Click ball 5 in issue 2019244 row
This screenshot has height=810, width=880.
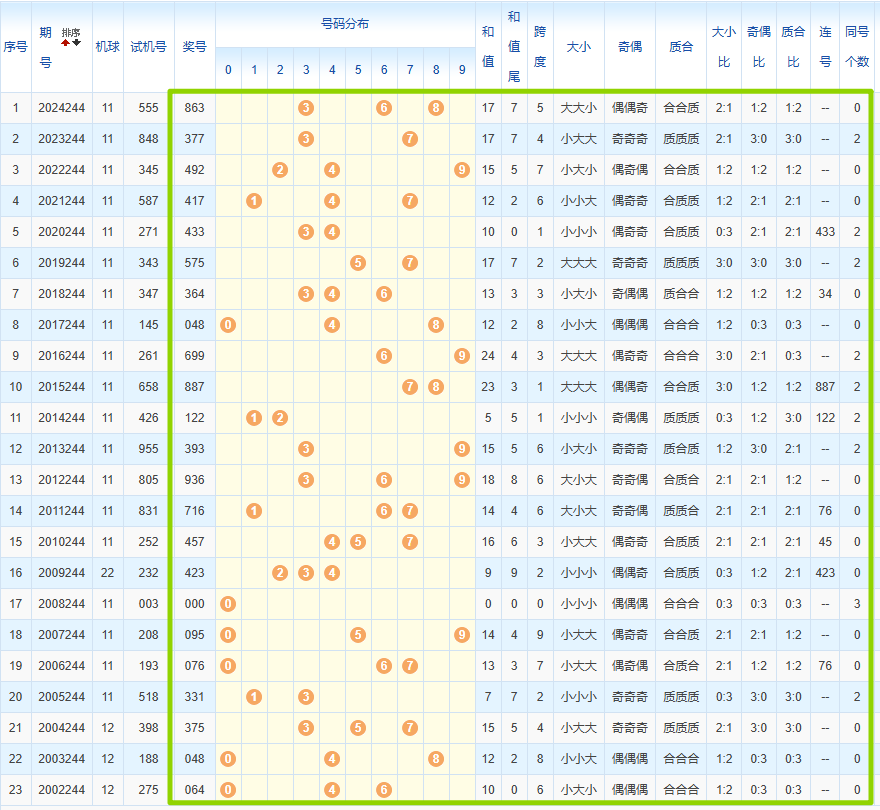point(358,262)
